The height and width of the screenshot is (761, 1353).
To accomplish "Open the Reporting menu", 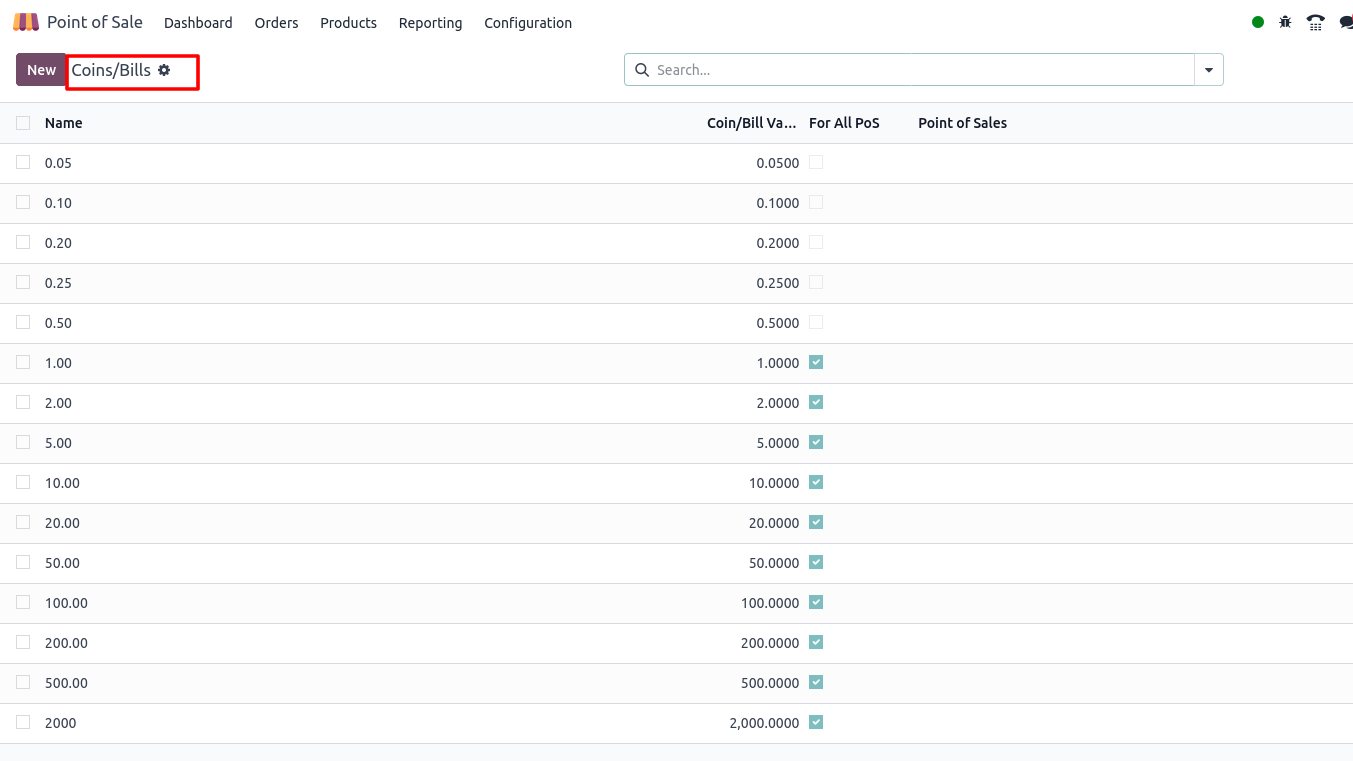I will pos(430,23).
